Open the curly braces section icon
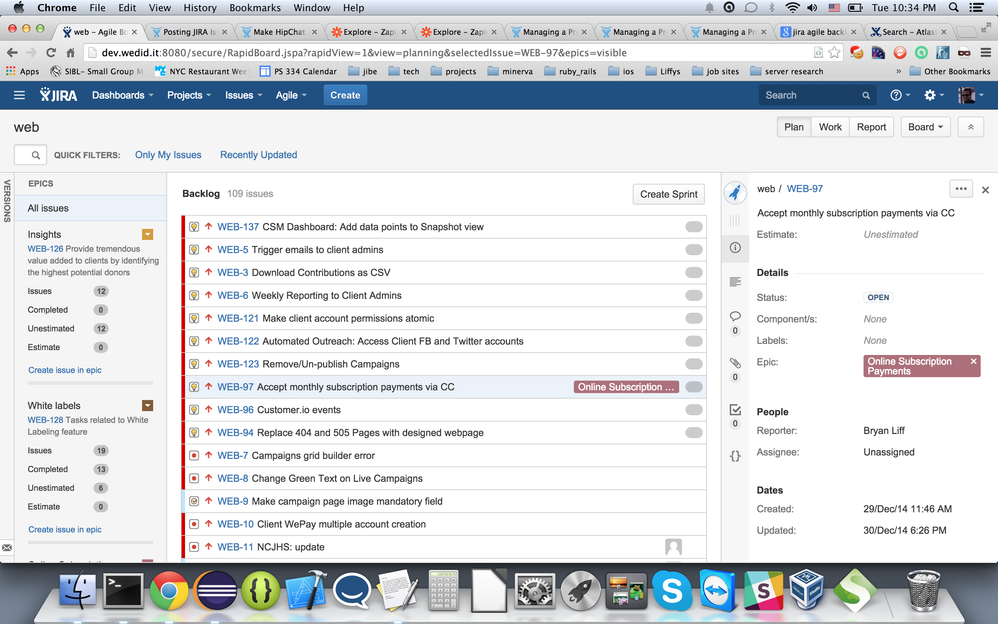Viewport: 998px width, 624px height. [x=735, y=456]
